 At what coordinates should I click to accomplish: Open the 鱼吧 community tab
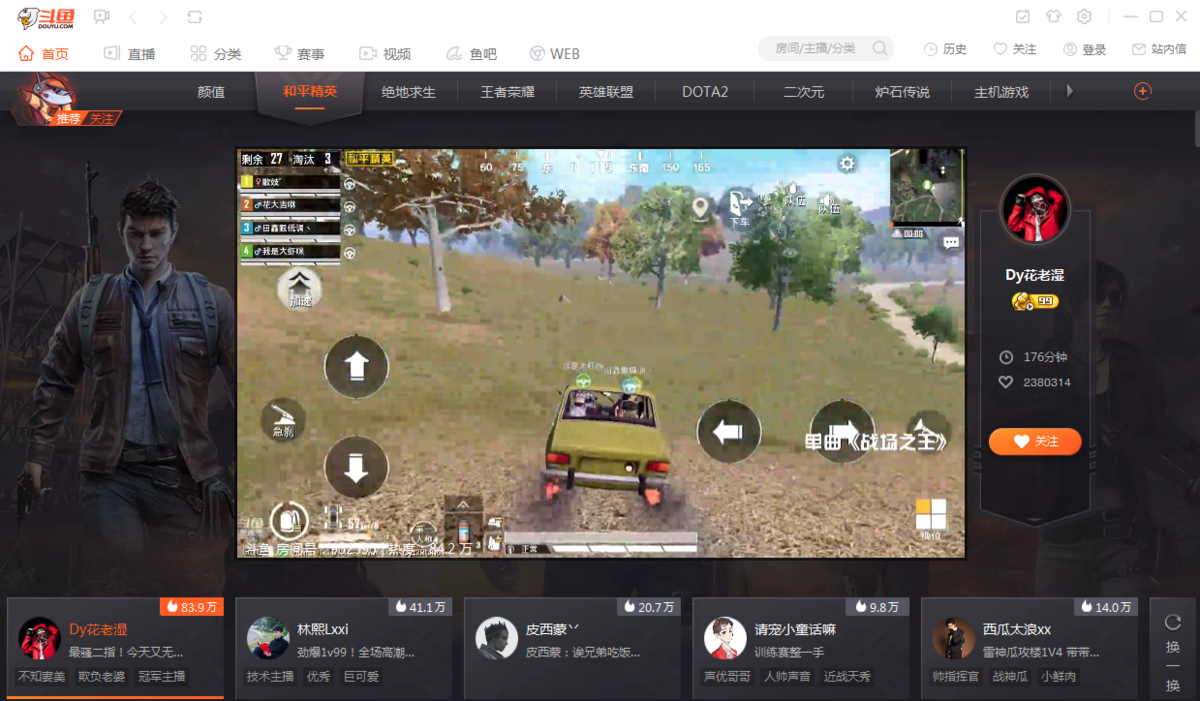(471, 53)
